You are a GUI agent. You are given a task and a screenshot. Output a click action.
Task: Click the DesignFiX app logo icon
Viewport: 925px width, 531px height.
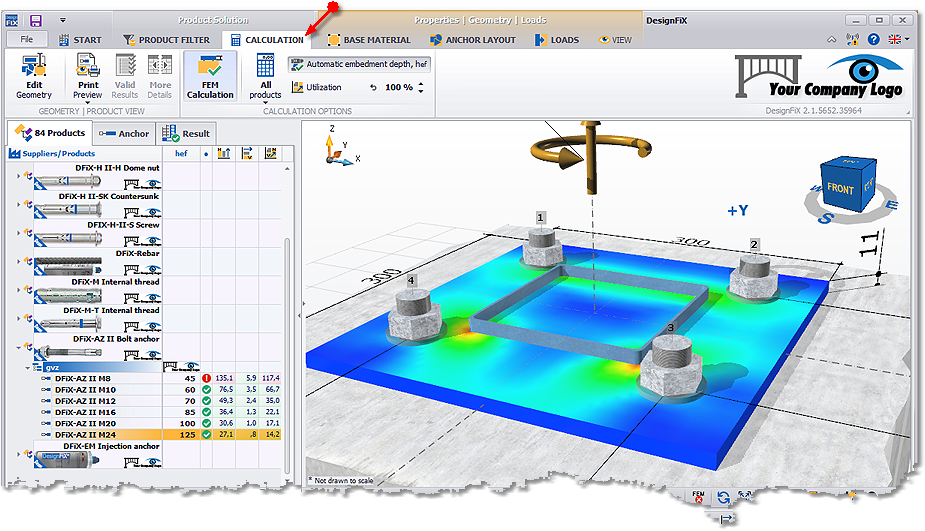(x=12, y=21)
